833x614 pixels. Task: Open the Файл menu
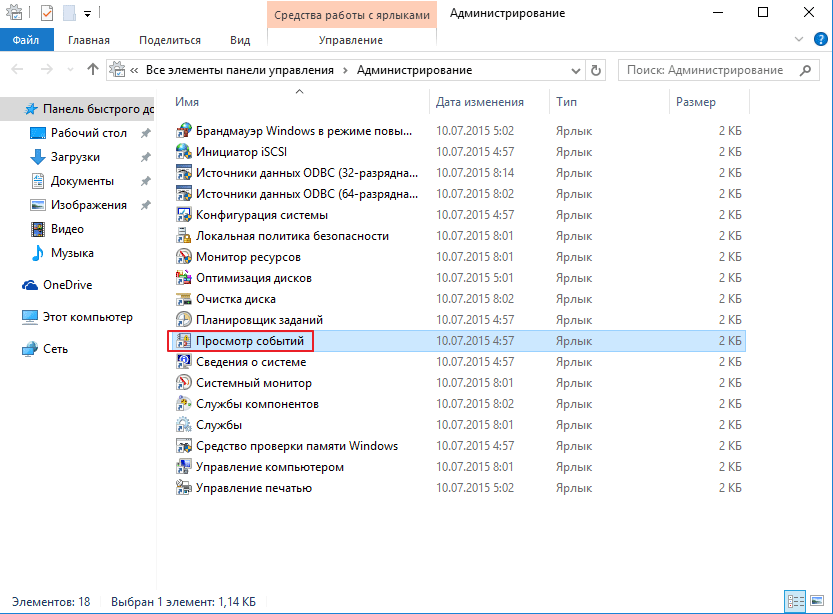pyautogui.click(x=25, y=40)
